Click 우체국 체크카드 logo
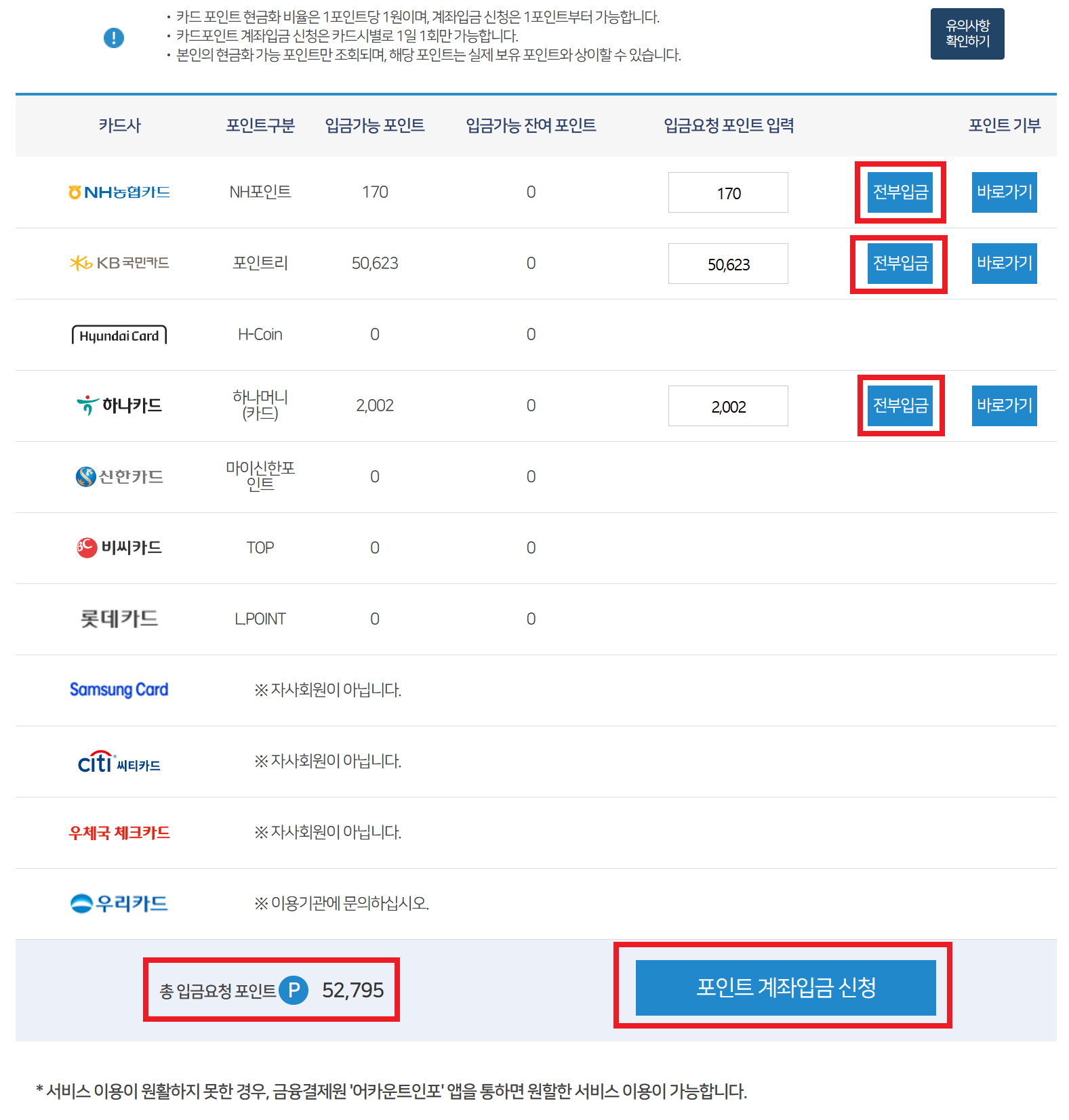The width and height of the screenshot is (1069, 1120). point(119,833)
